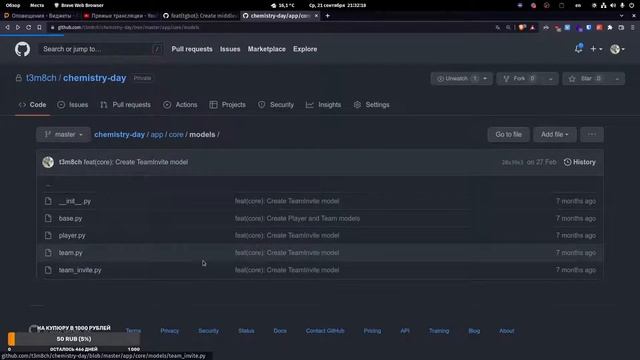Image resolution: width=640 pixels, height=360 pixels.
Task: Switch to the Actions tab
Action: coord(180,105)
